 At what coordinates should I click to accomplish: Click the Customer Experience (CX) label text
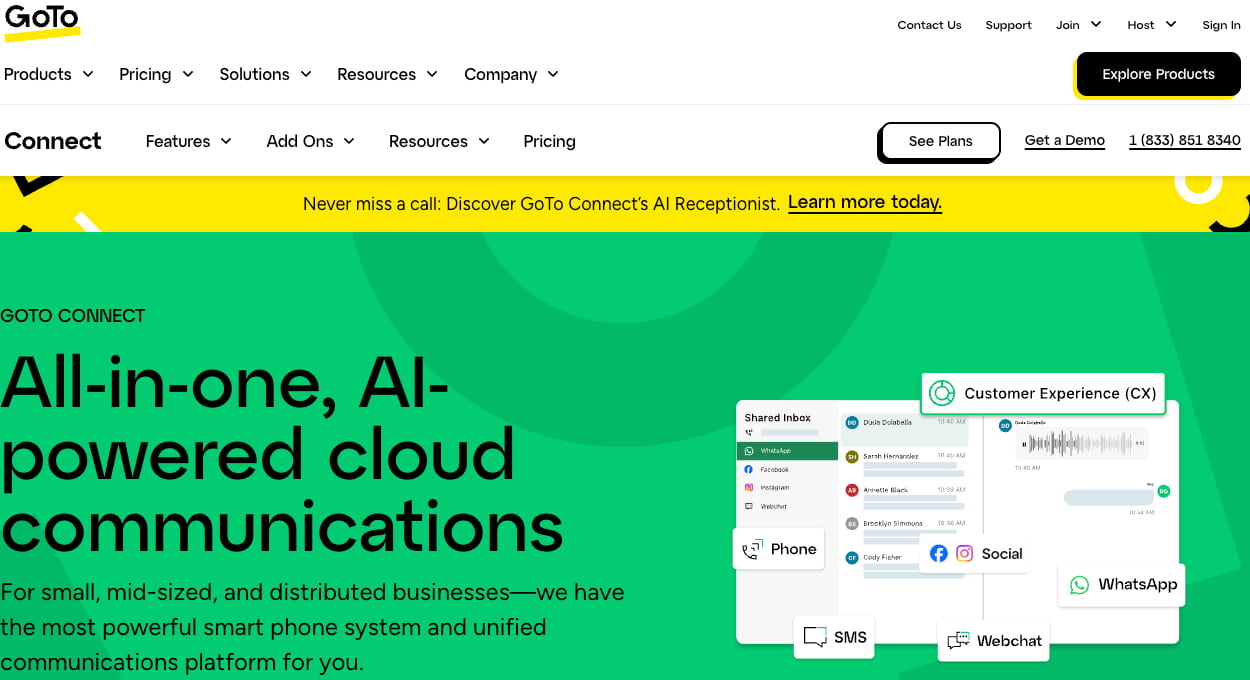coord(1060,393)
